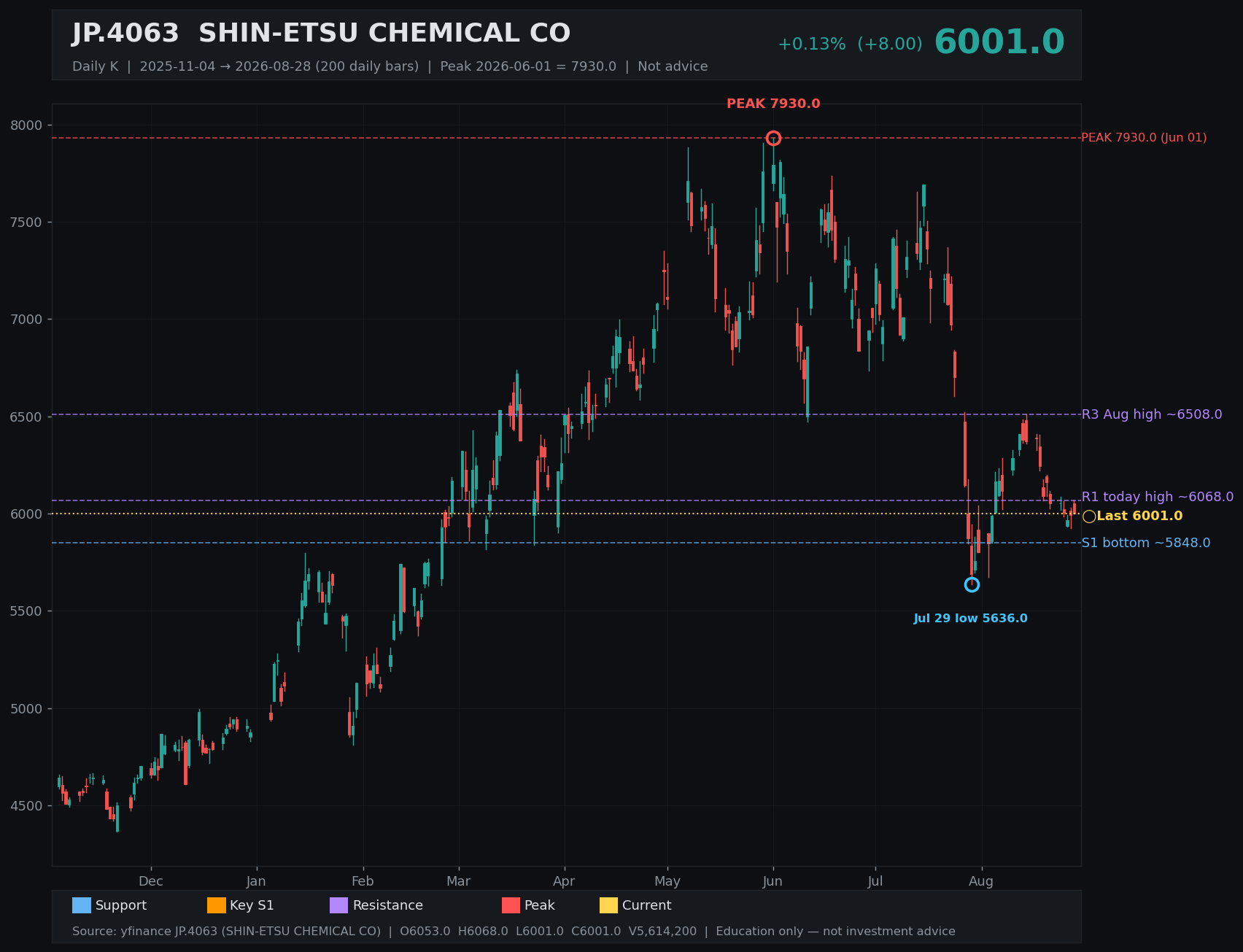Screen dimensions: 1243x952
Task: Click the 5000 y-axis label
Action: 26,709
